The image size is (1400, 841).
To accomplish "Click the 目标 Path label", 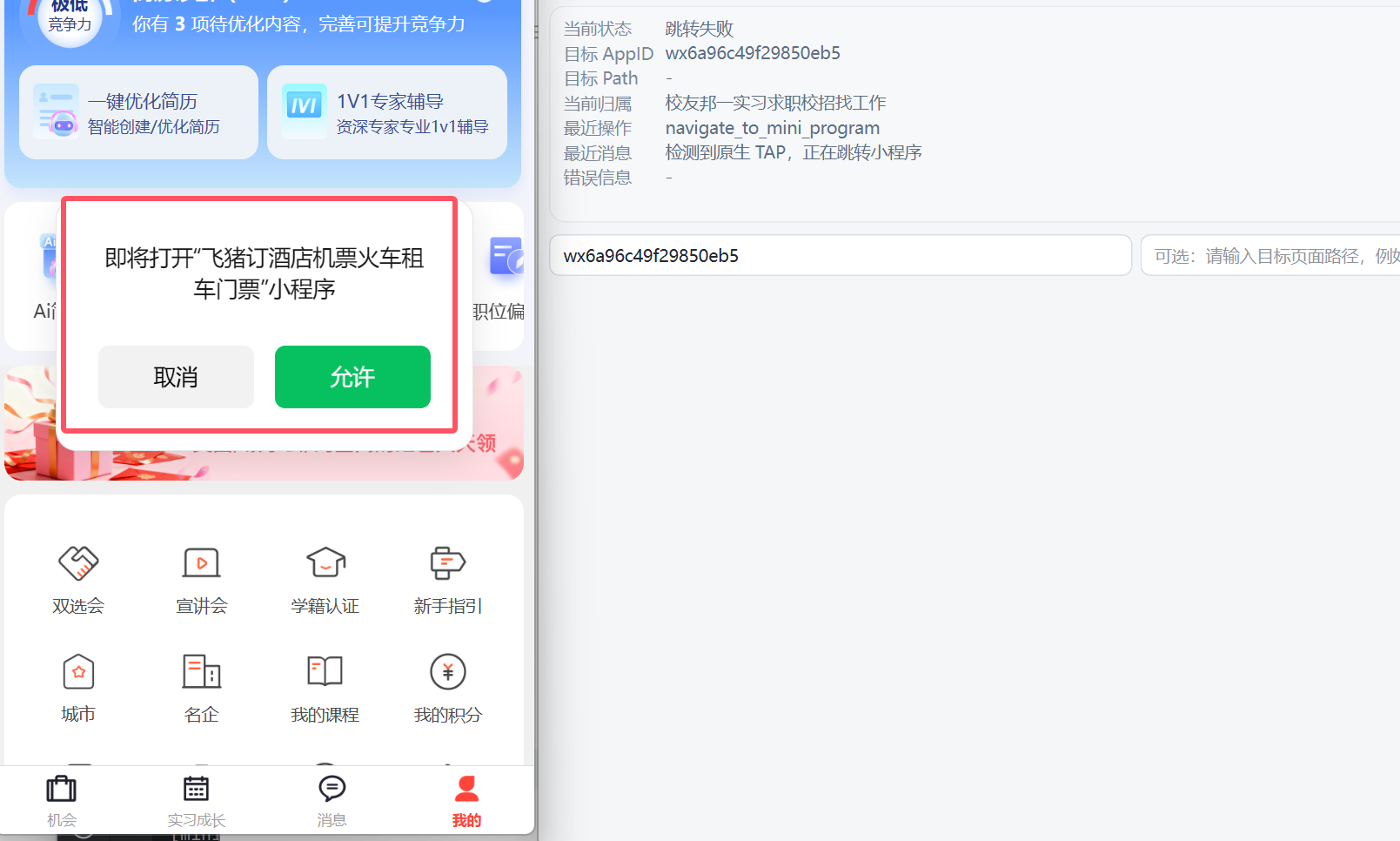I will pos(601,78).
